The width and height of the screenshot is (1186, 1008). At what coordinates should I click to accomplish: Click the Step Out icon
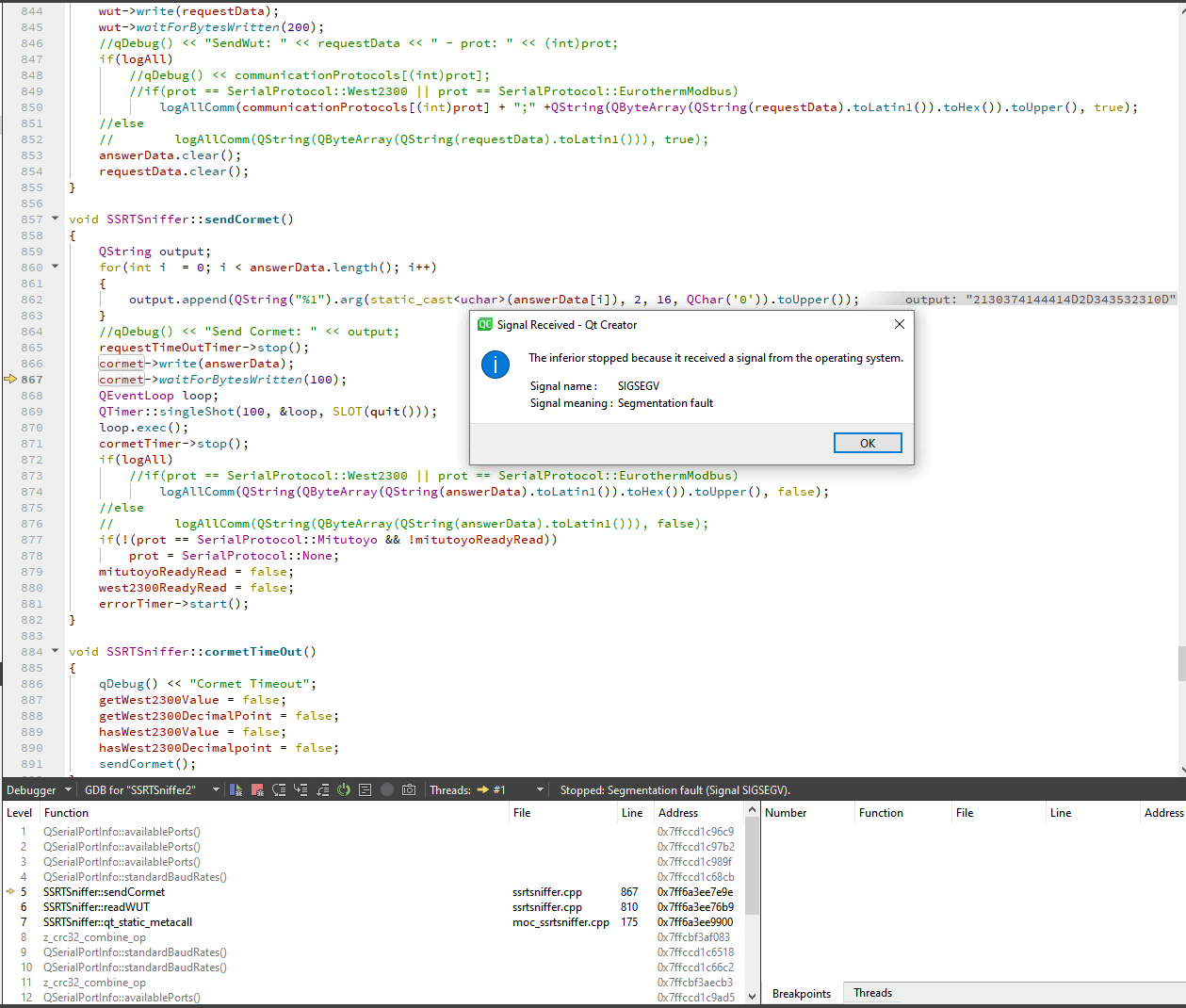[x=322, y=789]
